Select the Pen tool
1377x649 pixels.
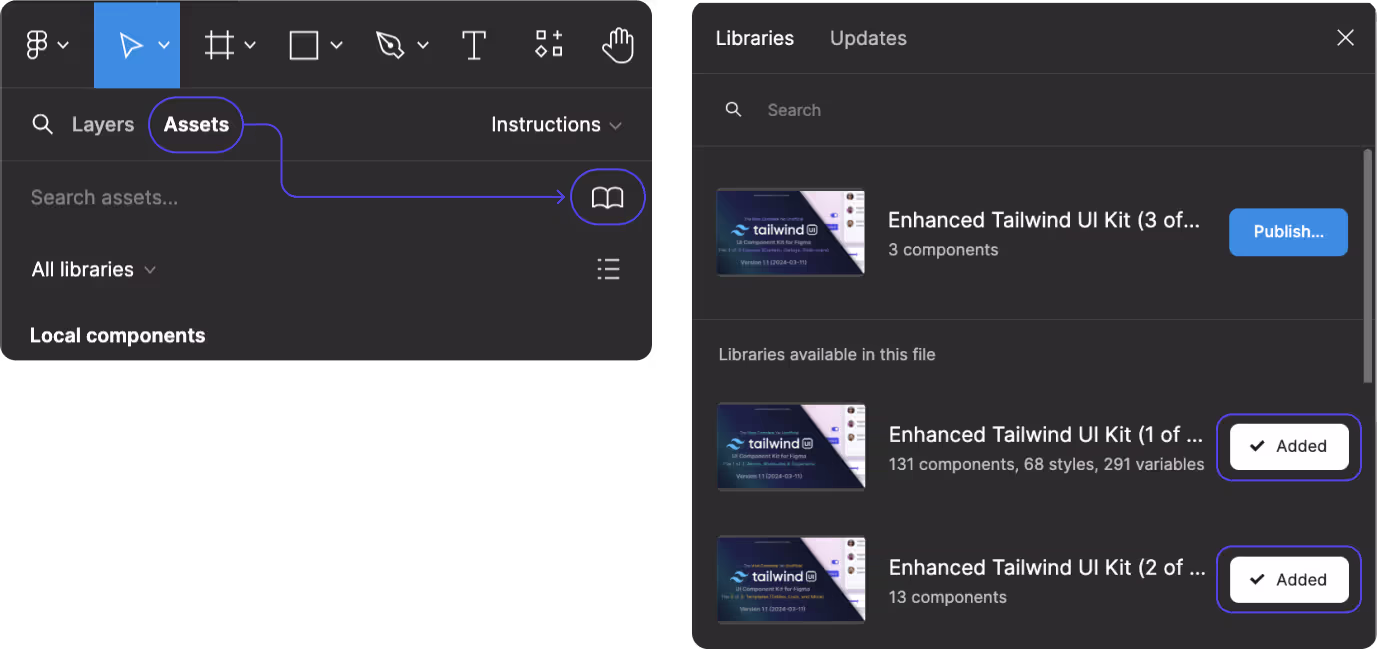pos(389,45)
